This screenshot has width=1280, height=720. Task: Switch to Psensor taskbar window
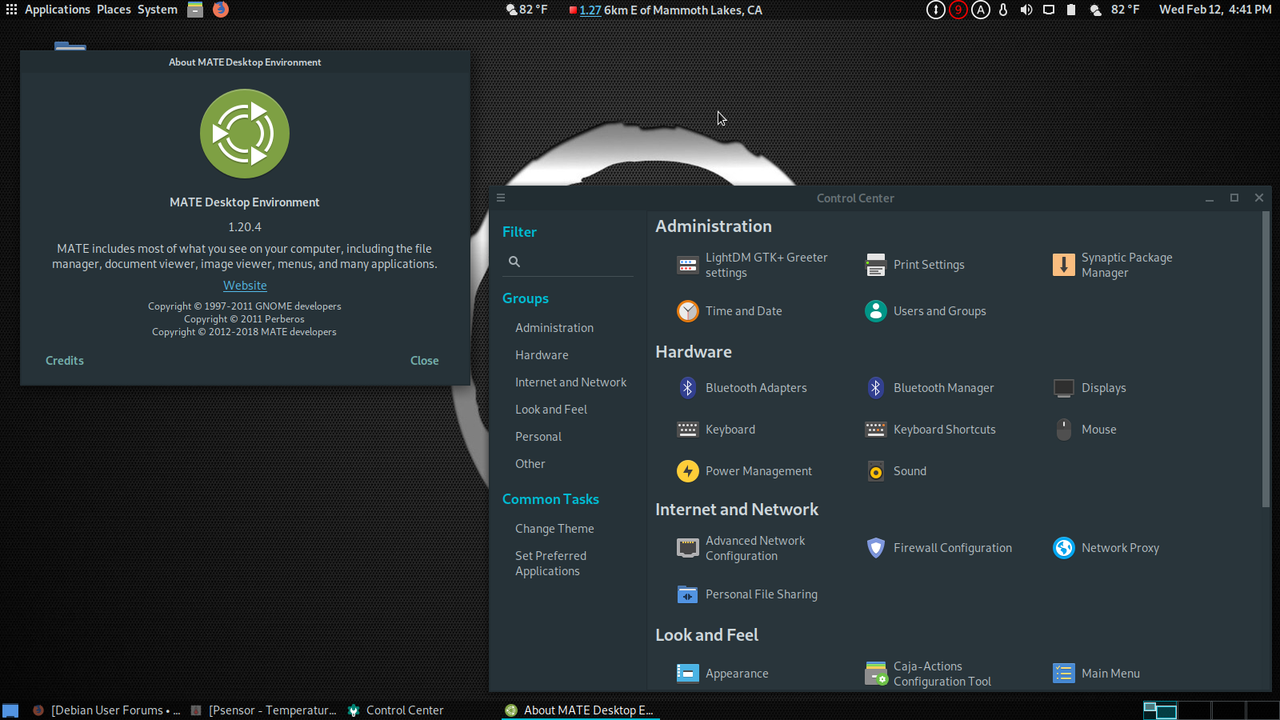(x=264, y=710)
